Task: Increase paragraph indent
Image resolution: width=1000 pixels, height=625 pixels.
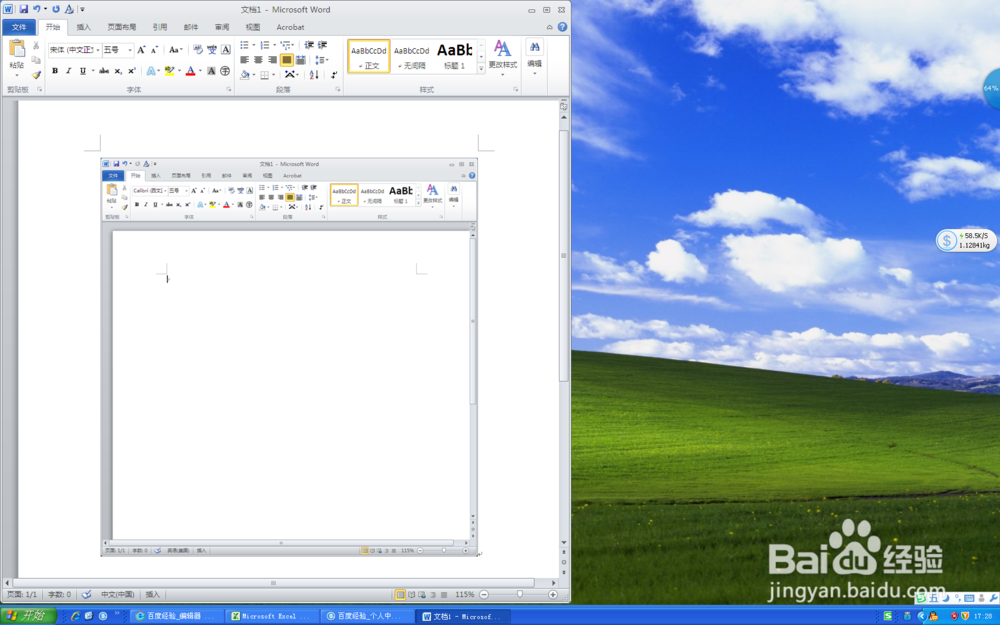Action: pyautogui.click(x=323, y=45)
